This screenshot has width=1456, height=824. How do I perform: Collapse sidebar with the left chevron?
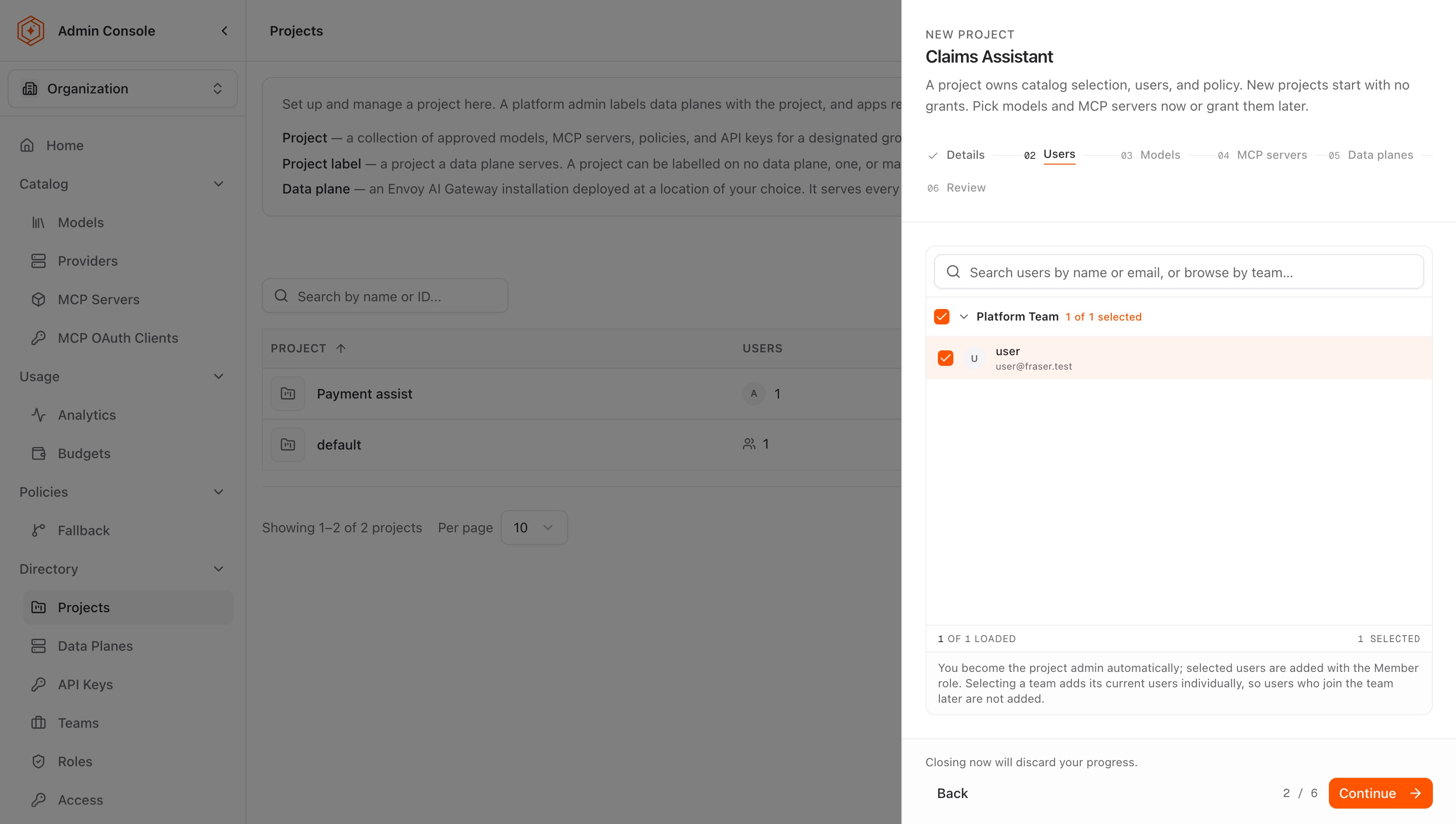(x=225, y=30)
